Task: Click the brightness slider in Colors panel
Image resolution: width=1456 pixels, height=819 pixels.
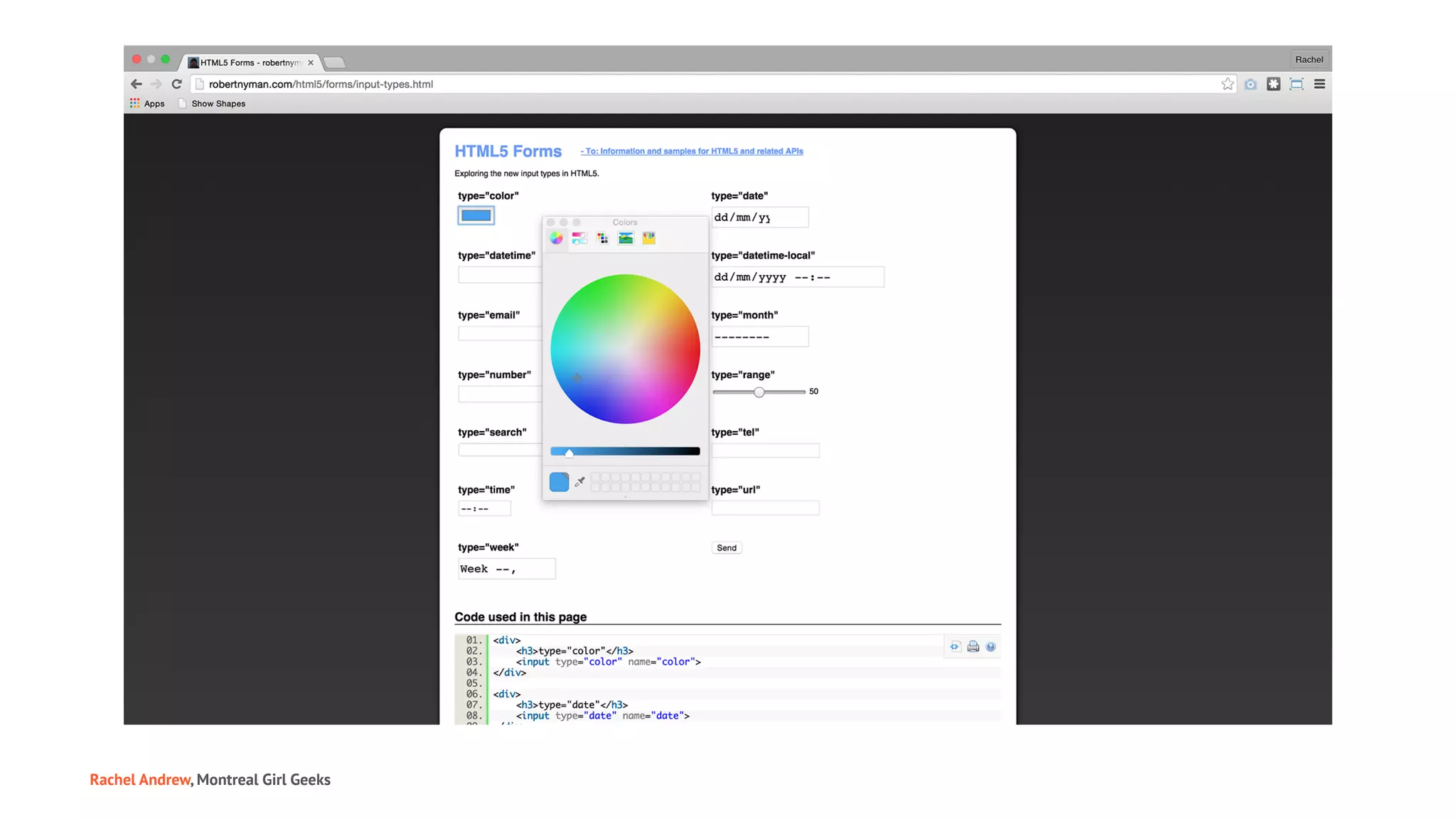Action: [625, 451]
